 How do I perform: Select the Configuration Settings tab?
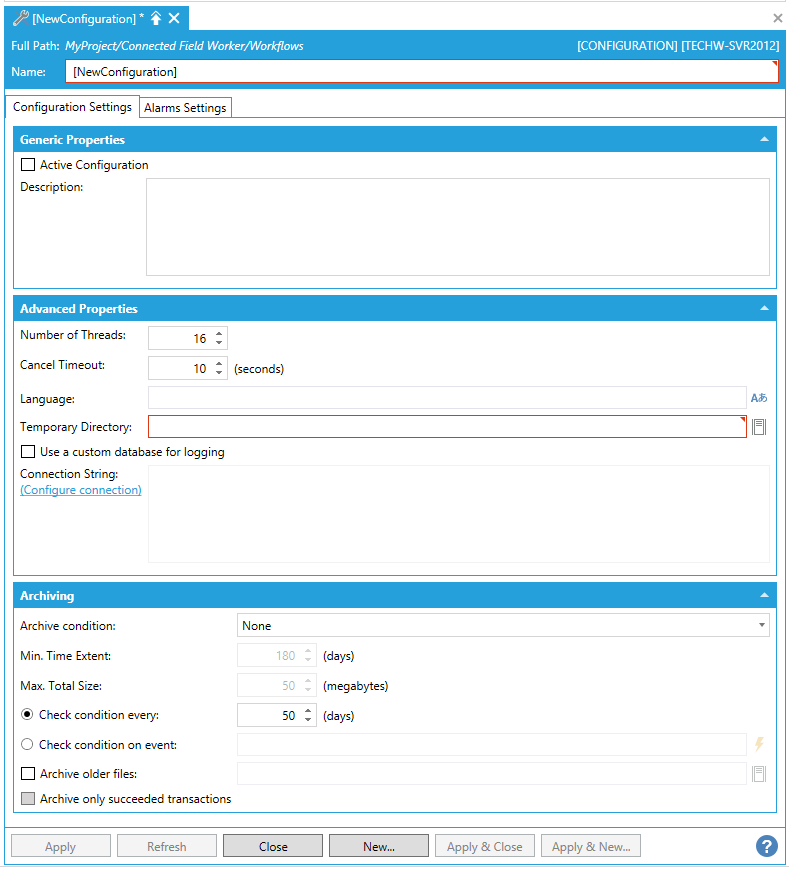pyautogui.click(x=72, y=107)
